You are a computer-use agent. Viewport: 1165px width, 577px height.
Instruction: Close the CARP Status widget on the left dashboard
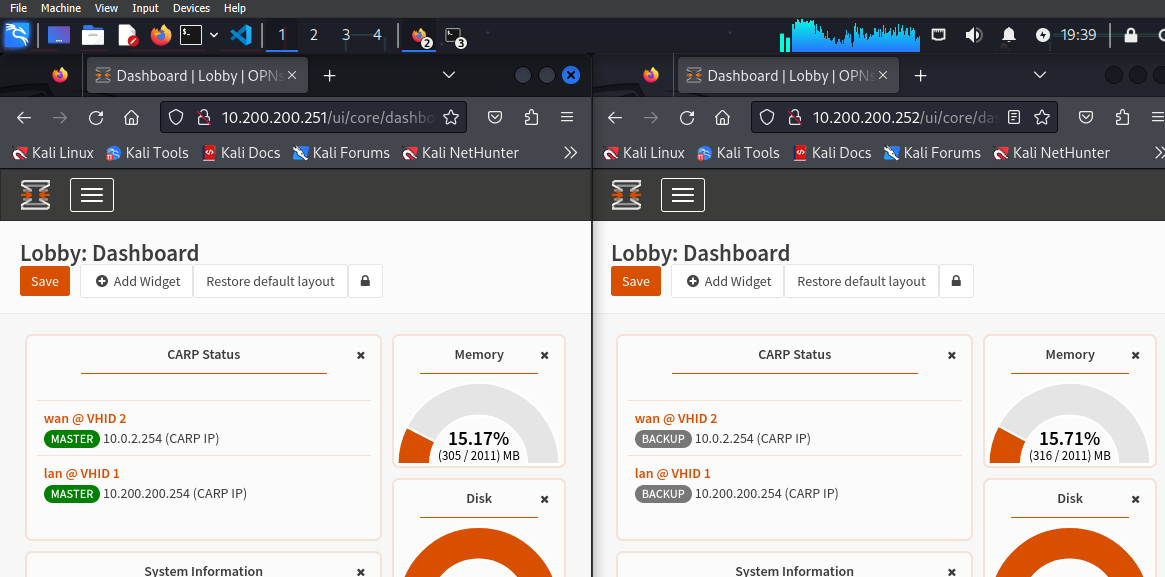coord(361,355)
